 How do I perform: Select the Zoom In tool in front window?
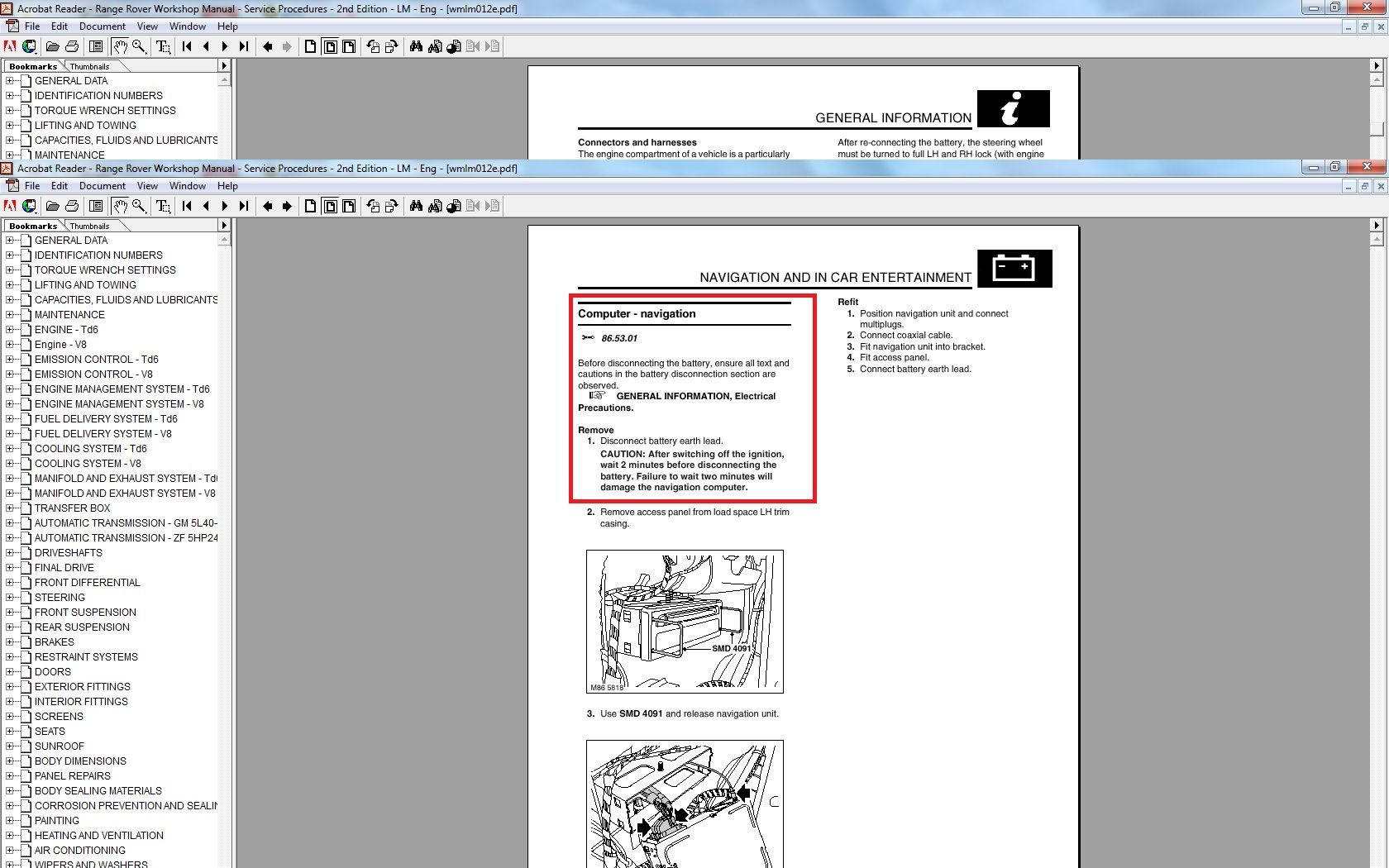pos(139,206)
